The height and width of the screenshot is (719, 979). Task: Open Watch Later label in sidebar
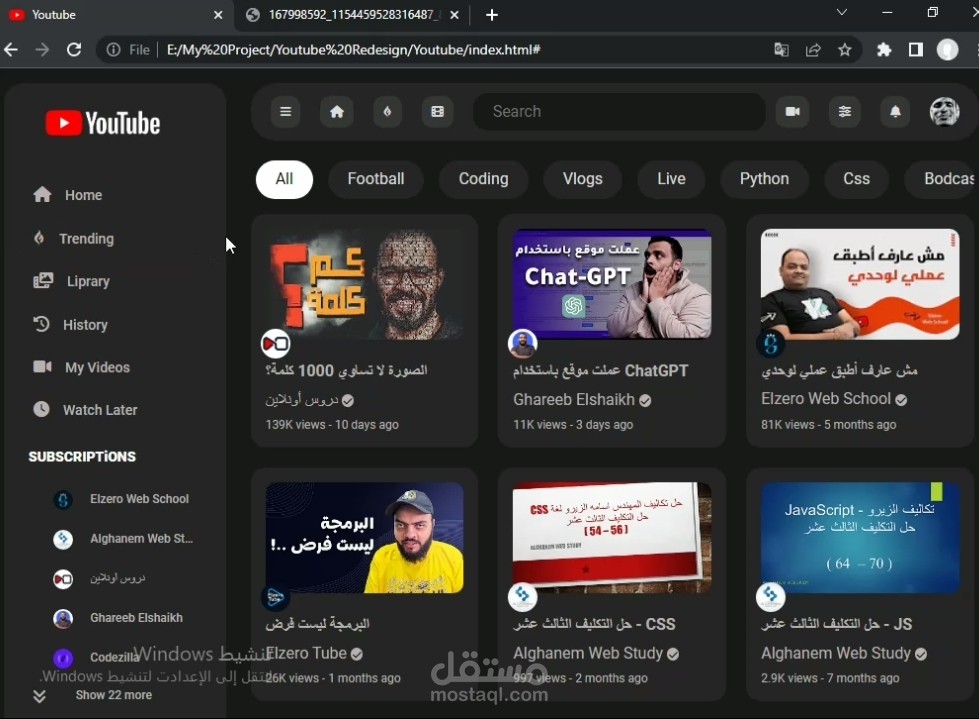click(x=100, y=410)
